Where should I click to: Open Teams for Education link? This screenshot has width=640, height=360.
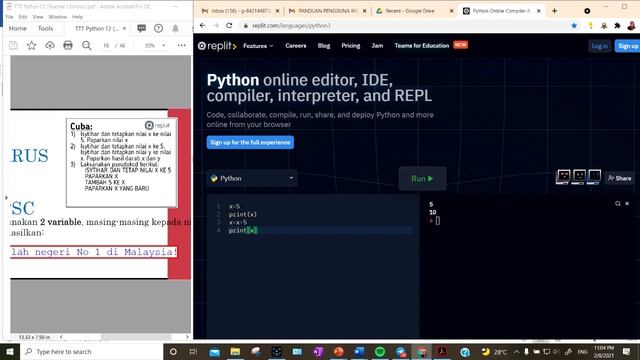pos(422,46)
